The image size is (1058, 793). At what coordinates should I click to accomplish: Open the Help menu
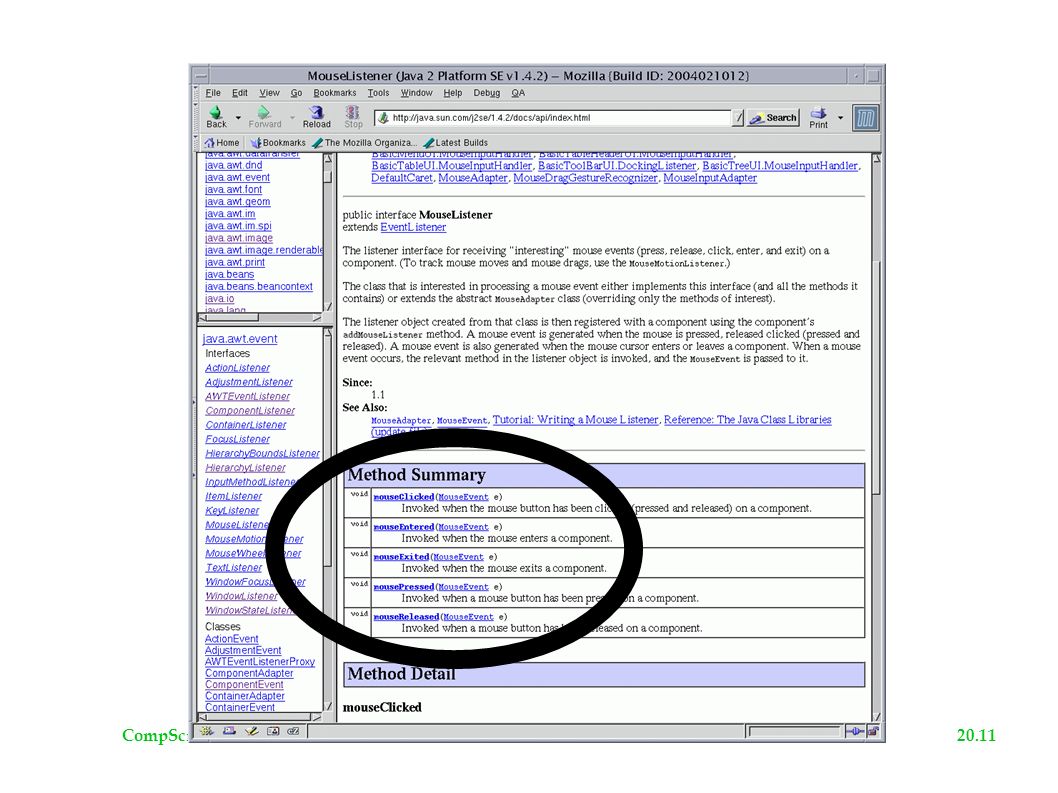[453, 93]
